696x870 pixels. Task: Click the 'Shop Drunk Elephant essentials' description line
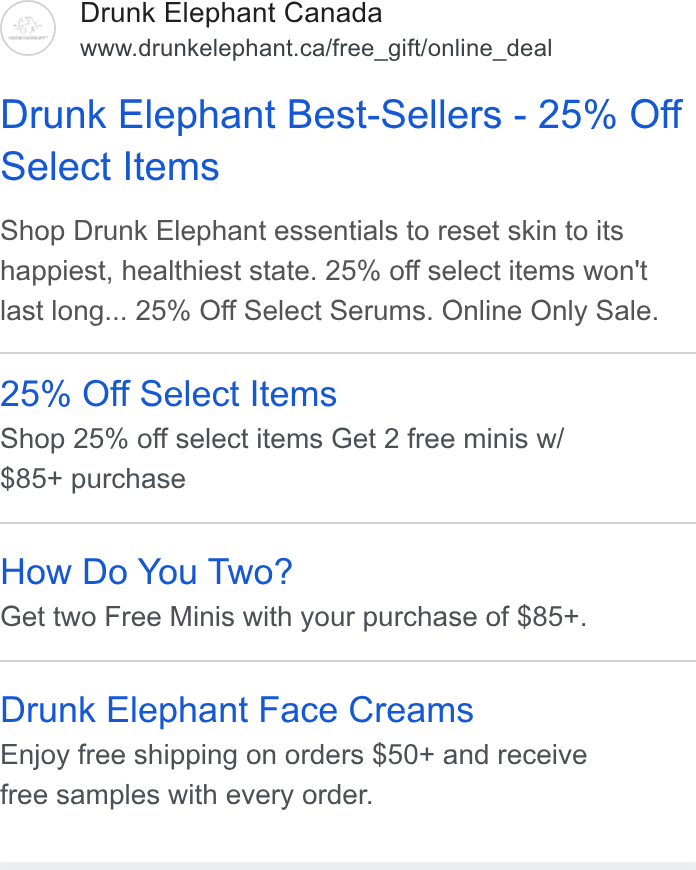click(312, 231)
